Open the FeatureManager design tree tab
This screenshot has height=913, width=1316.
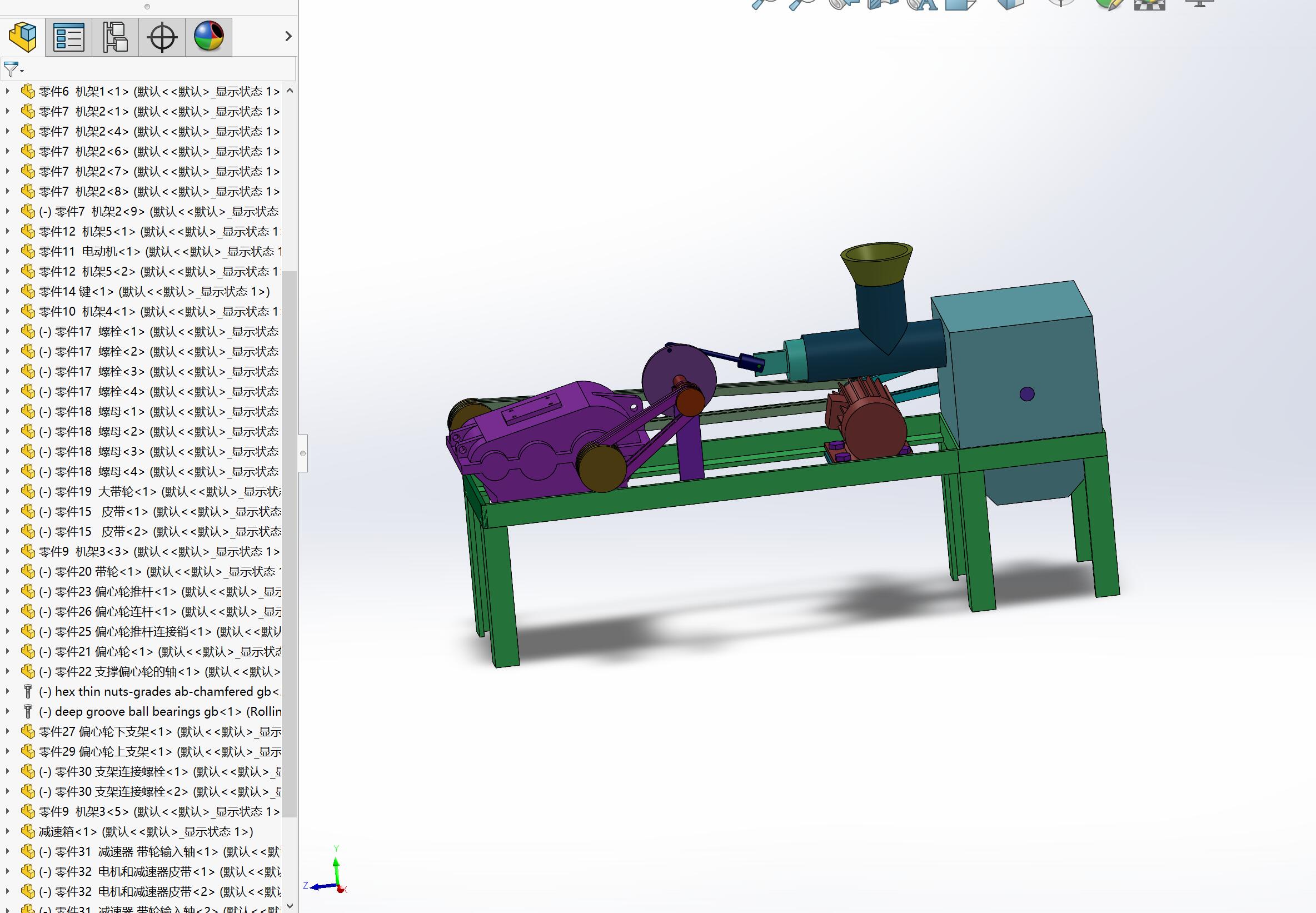point(22,36)
